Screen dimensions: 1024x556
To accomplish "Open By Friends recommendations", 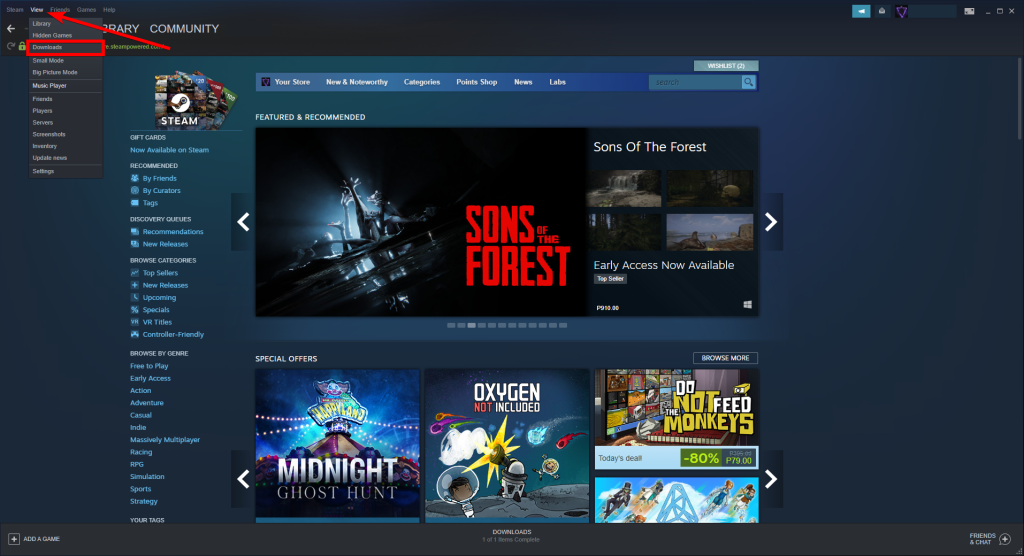I will pos(159,178).
